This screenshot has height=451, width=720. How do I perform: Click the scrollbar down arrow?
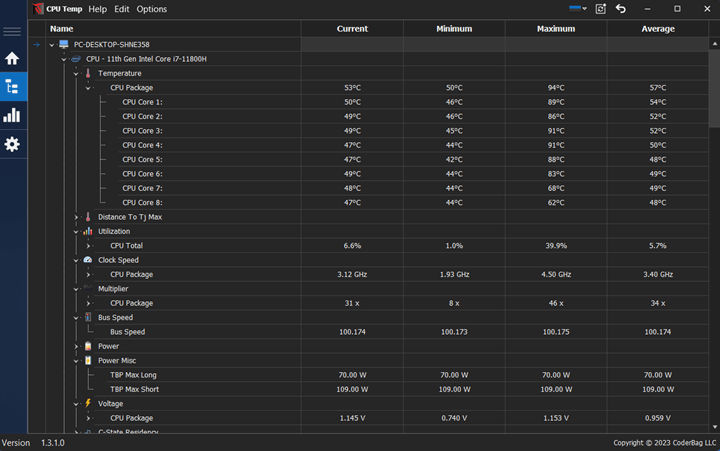[714, 427]
